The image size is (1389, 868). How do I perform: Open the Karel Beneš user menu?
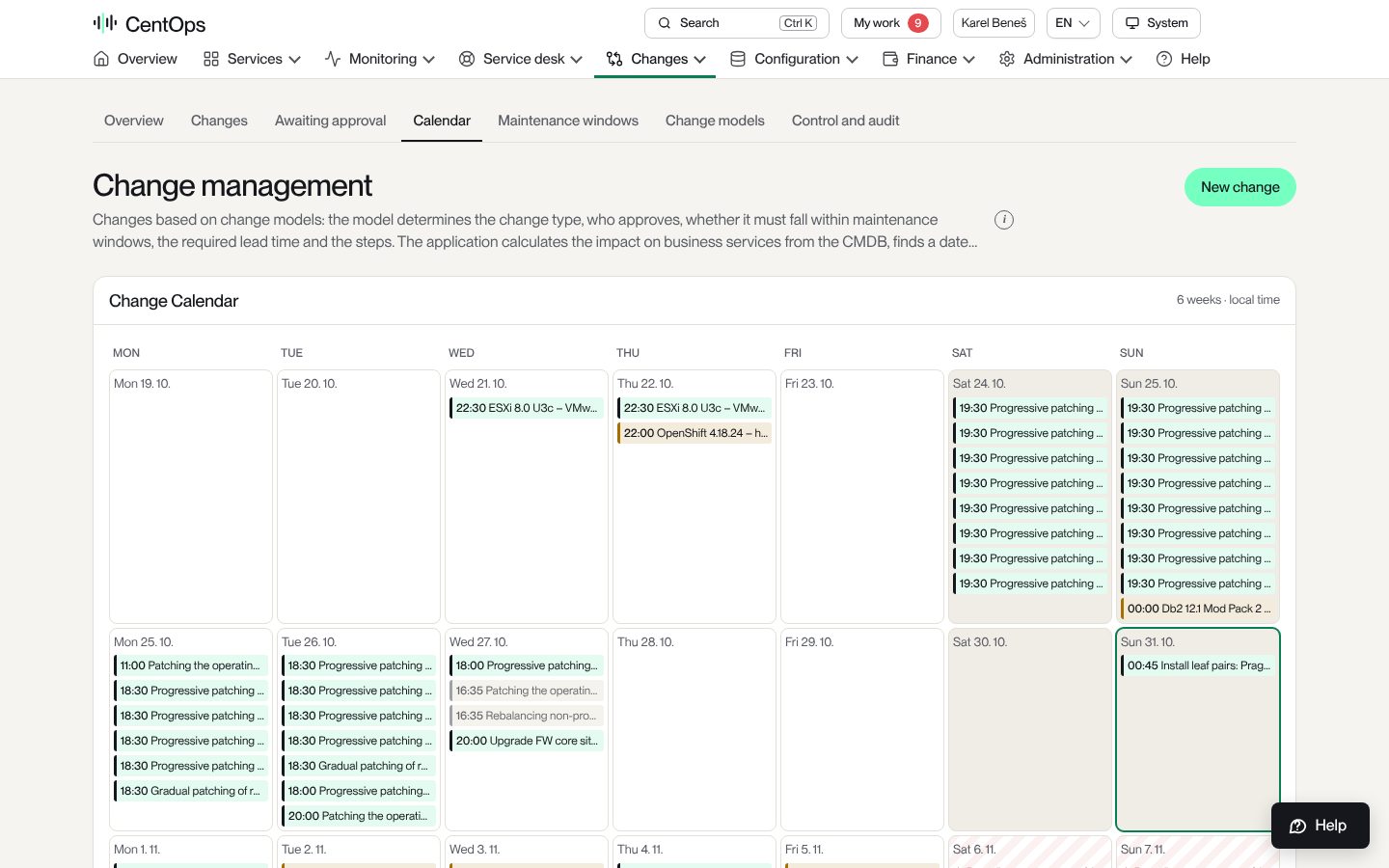tap(994, 23)
